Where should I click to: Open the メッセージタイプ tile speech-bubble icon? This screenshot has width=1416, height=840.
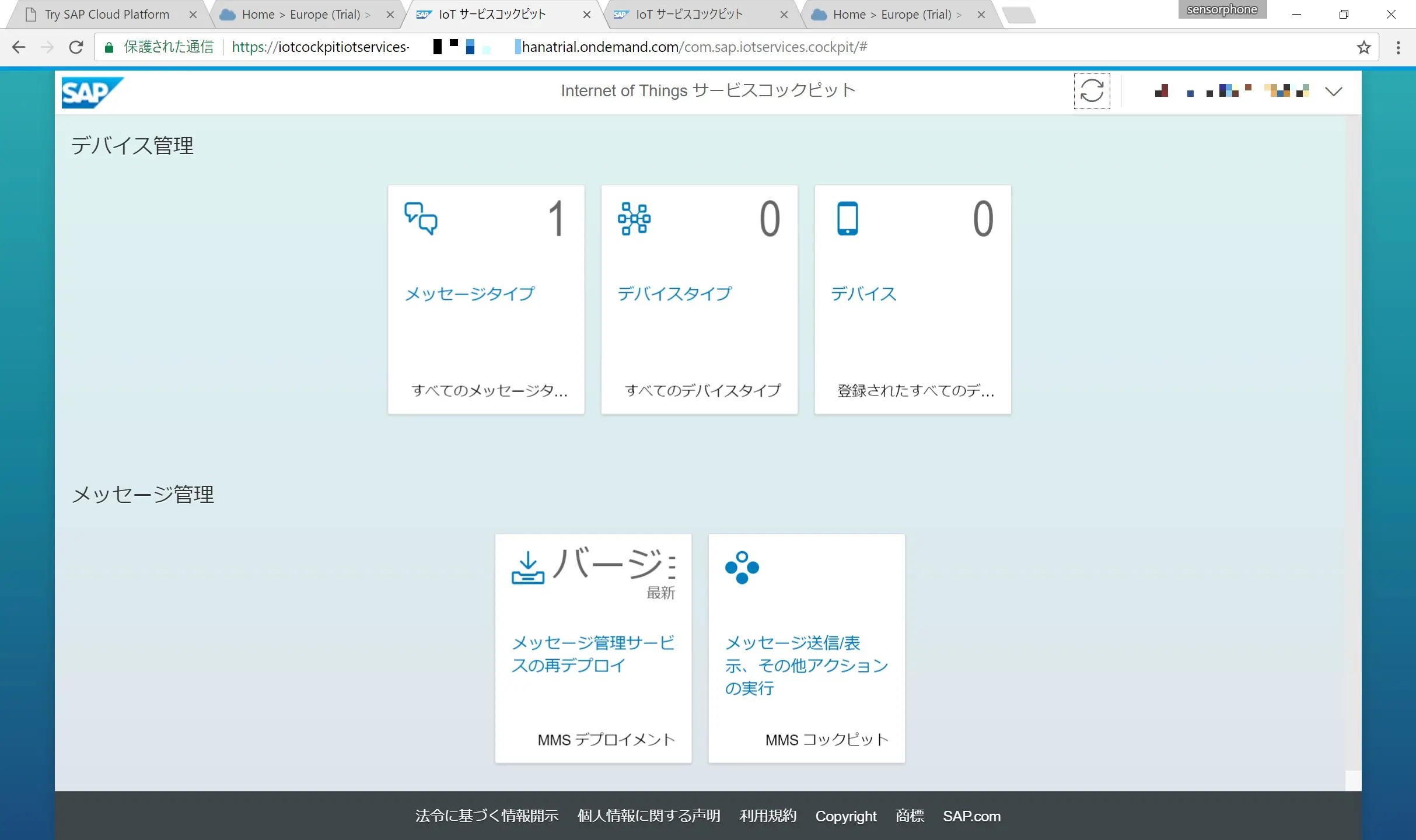[x=421, y=219]
